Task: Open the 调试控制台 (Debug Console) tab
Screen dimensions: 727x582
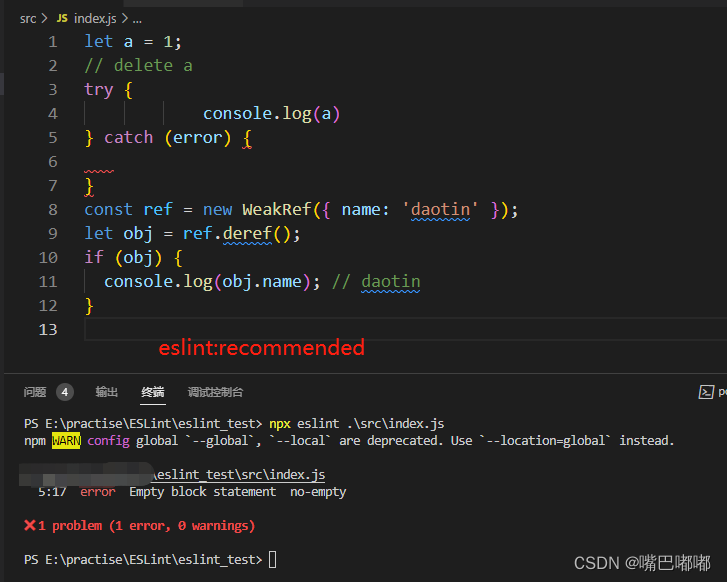Action: 215,392
